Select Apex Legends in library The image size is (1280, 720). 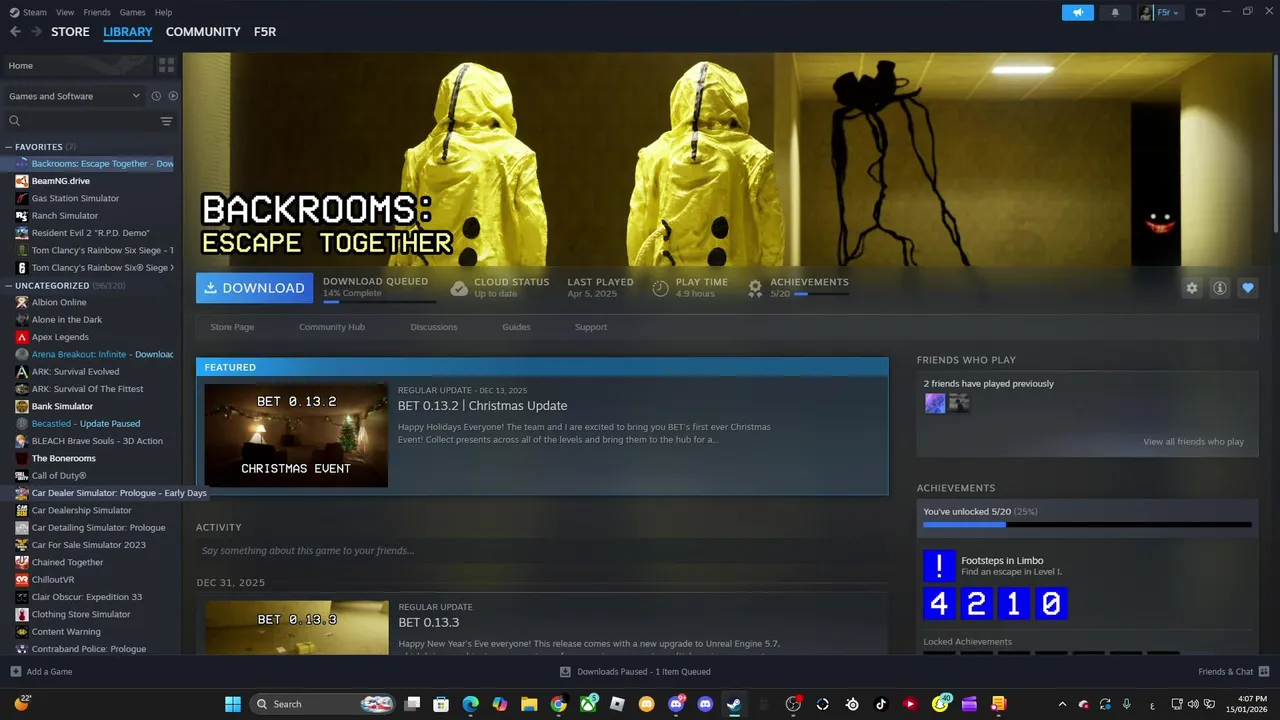pyautogui.click(x=60, y=337)
